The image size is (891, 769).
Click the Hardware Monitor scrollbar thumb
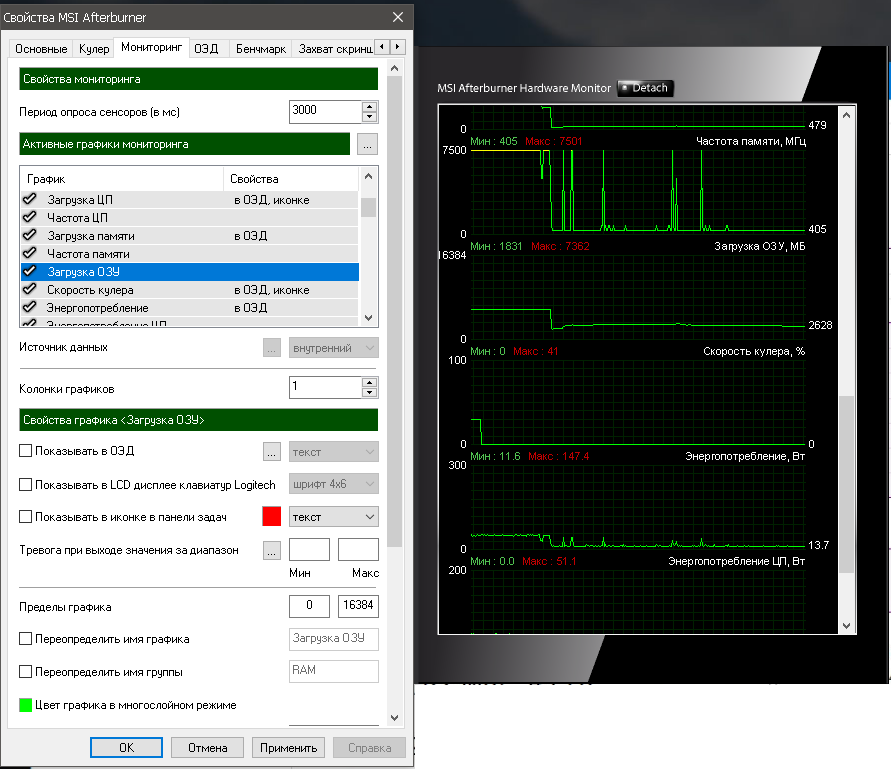(846, 484)
